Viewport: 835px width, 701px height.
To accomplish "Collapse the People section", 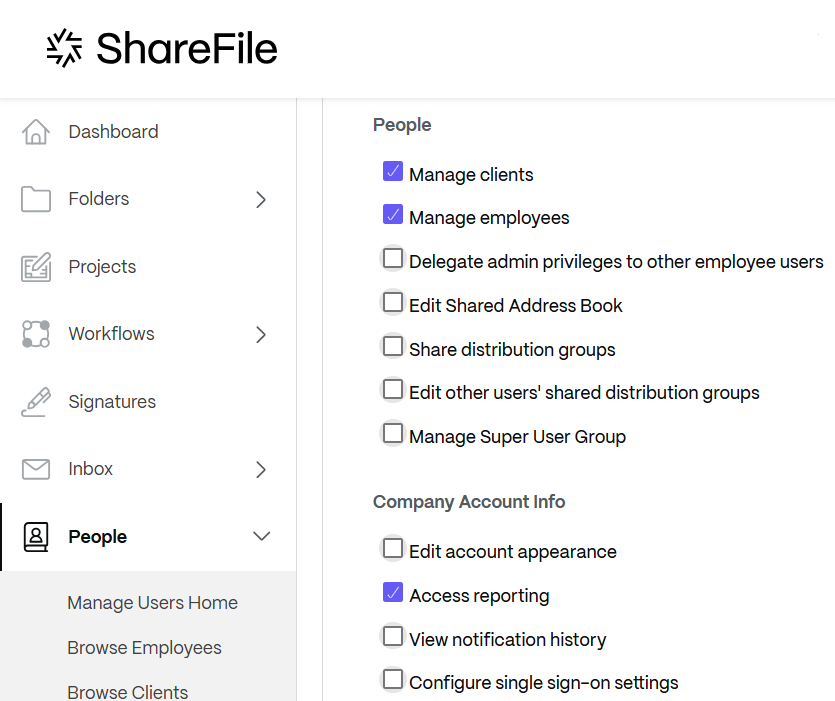I will pos(261,536).
